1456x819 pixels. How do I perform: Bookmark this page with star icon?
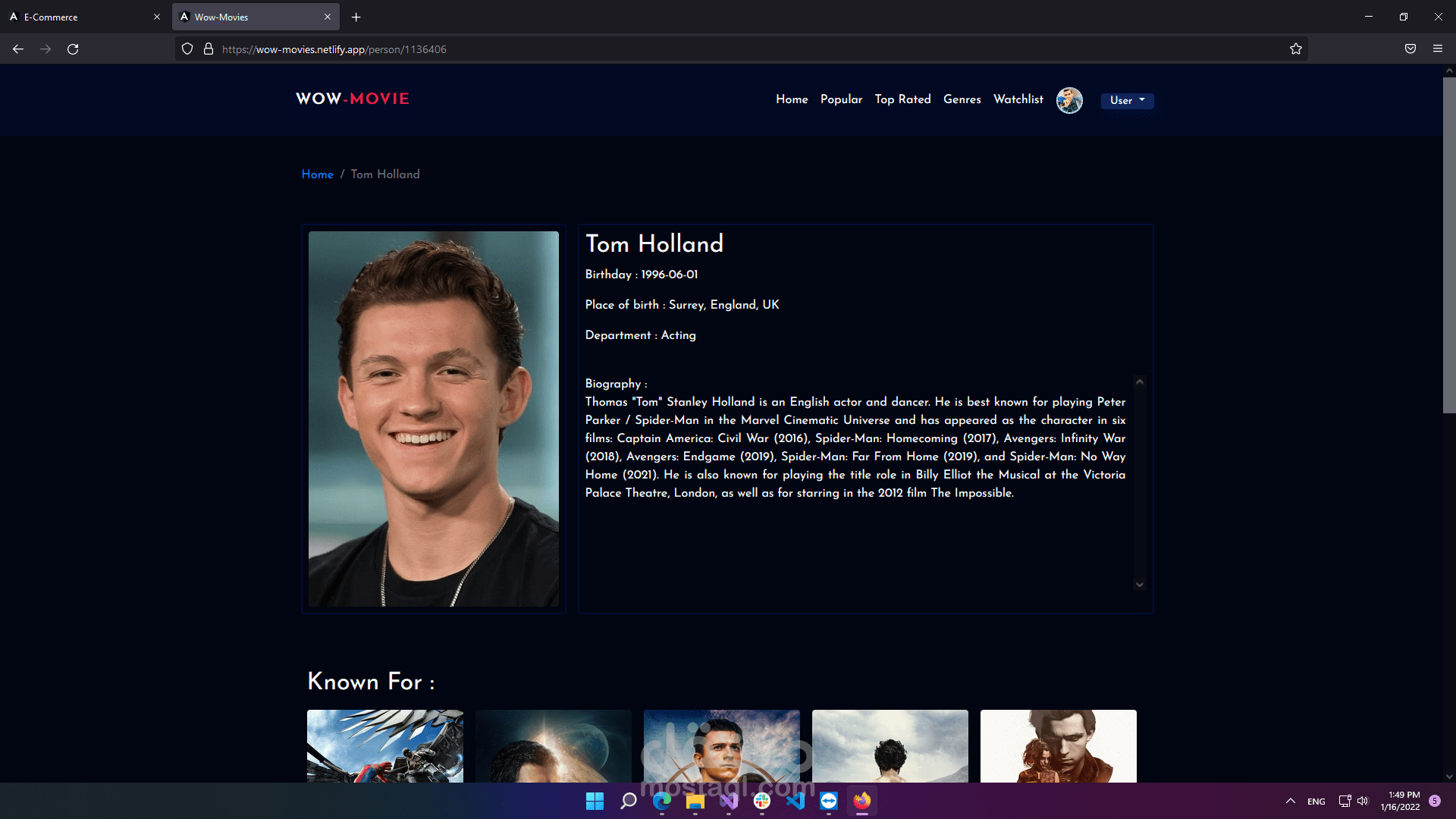click(1296, 49)
